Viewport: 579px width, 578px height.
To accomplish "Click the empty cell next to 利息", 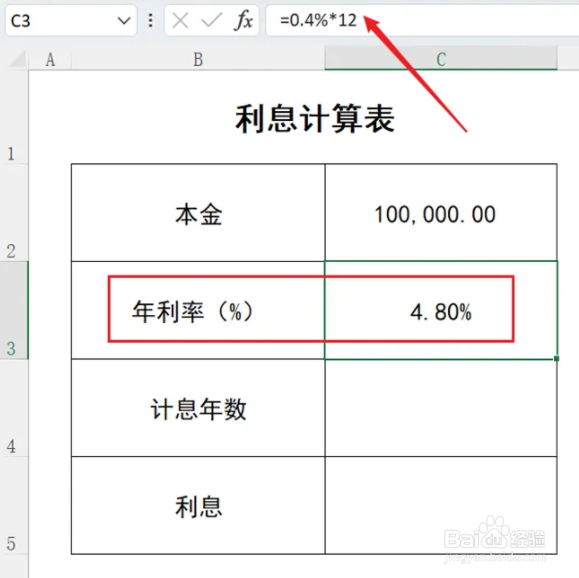I will coord(441,505).
